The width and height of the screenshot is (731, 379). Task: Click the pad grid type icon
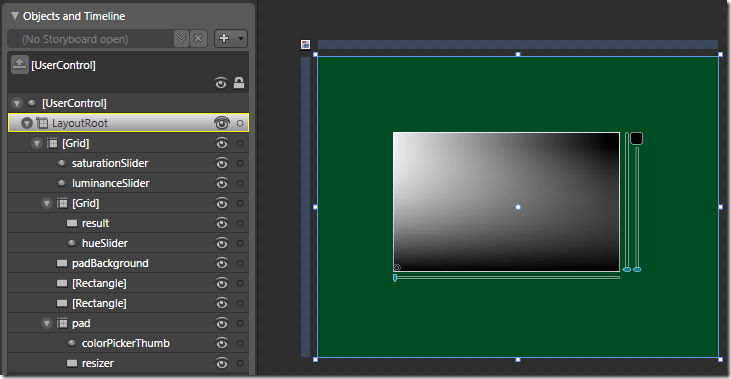coord(62,323)
